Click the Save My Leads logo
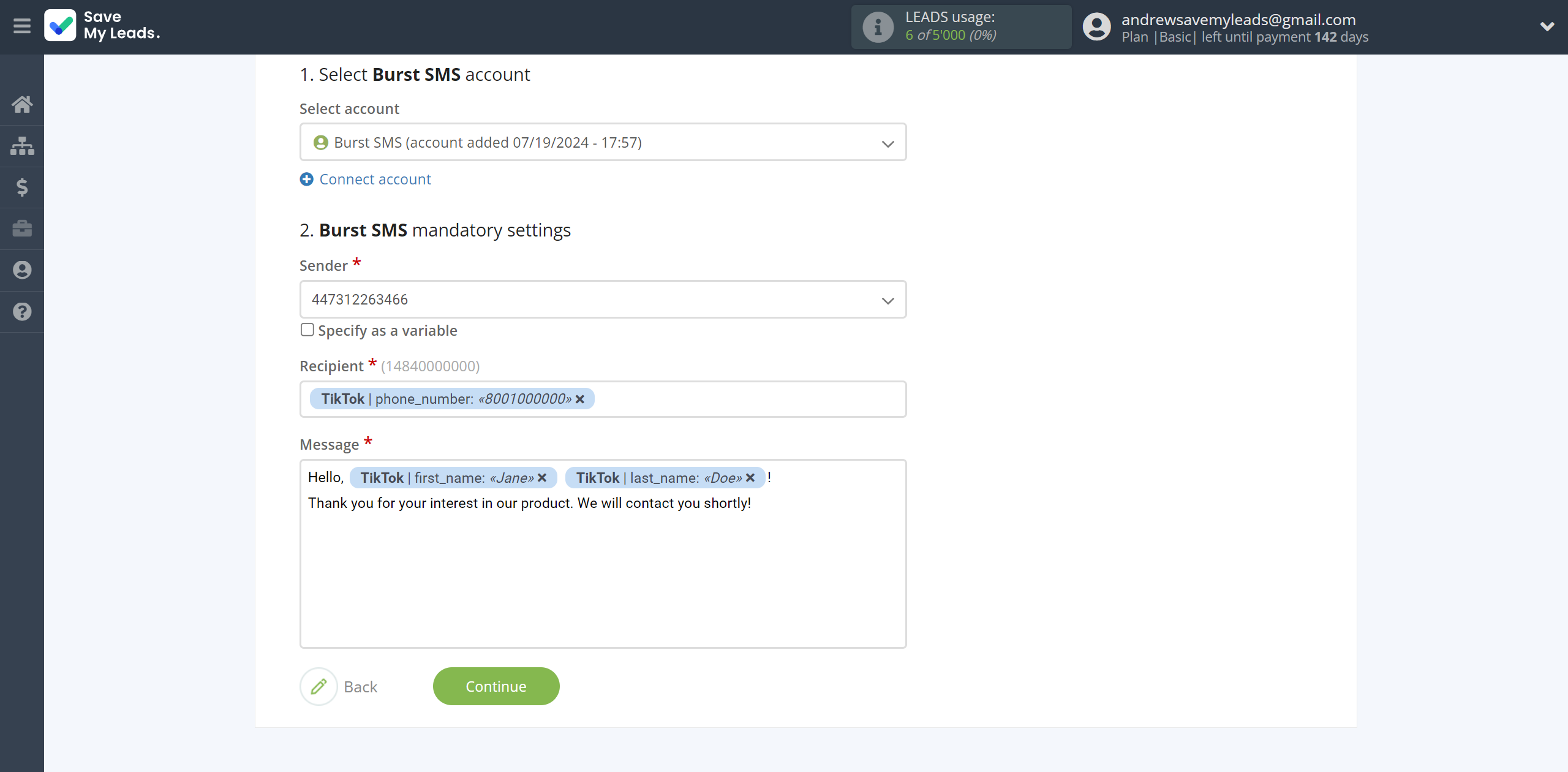Image resolution: width=1568 pixels, height=772 pixels. tap(102, 26)
